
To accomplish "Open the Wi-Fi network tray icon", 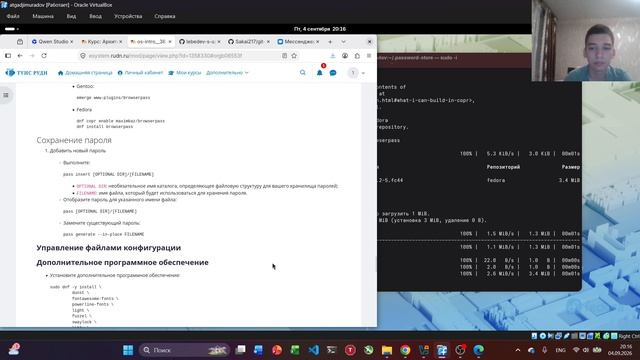I will click(576, 350).
